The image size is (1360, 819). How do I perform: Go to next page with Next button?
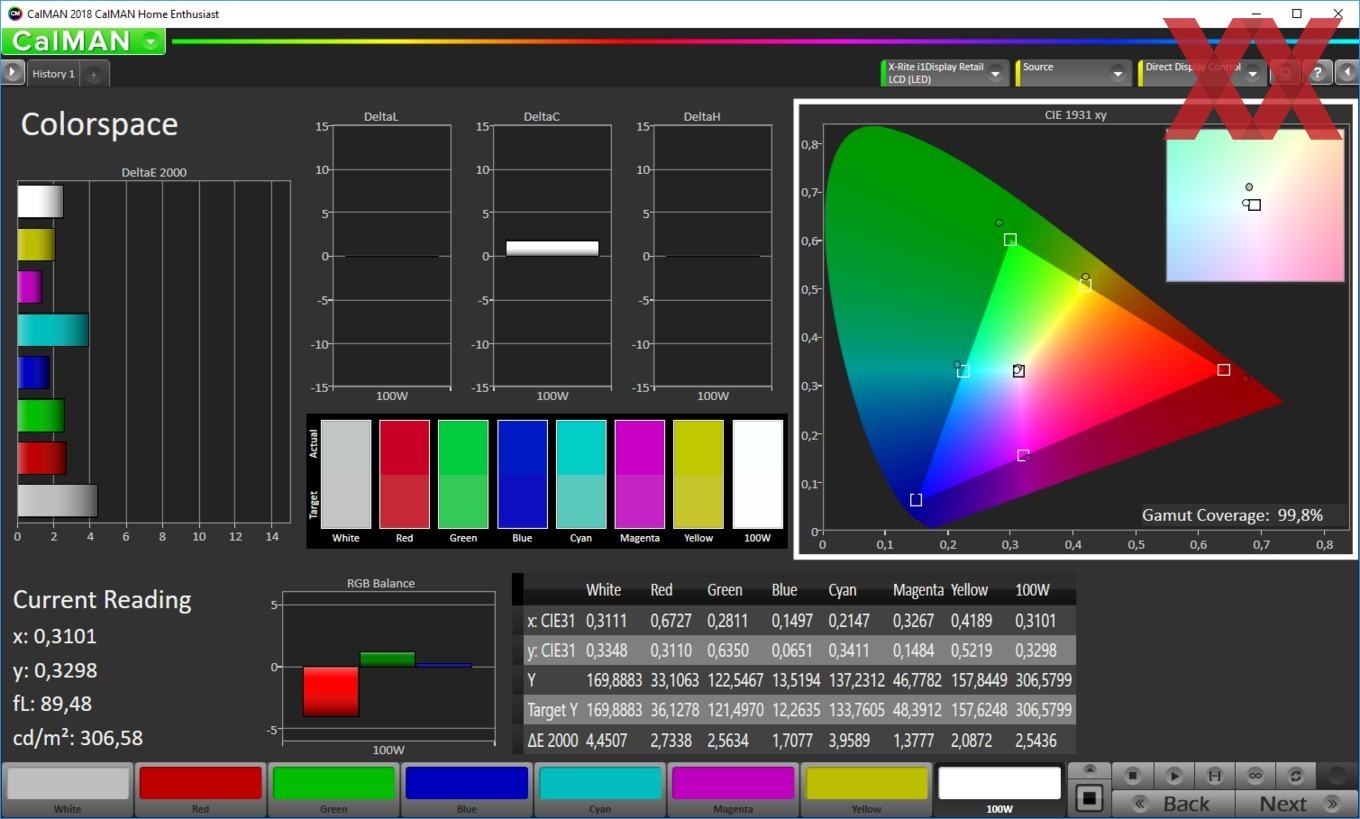click(x=1295, y=803)
